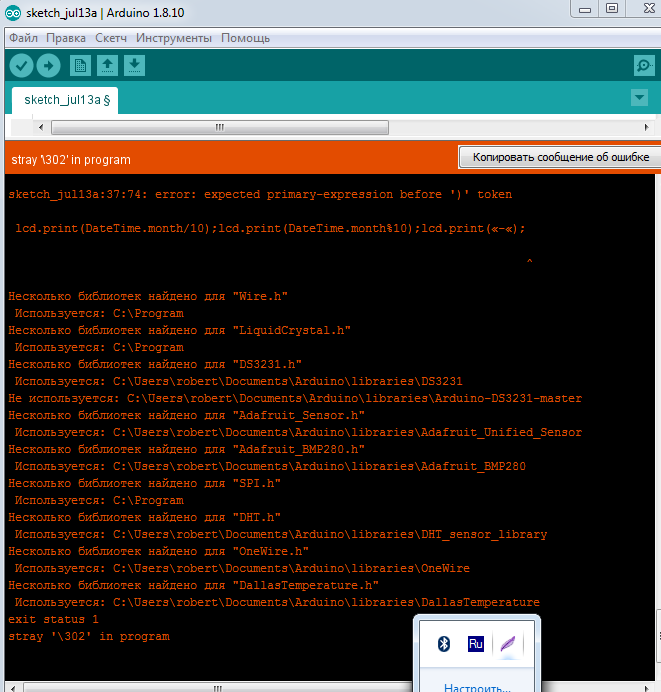Open the Файл menu
The width and height of the screenshot is (661, 692).
(x=23, y=38)
